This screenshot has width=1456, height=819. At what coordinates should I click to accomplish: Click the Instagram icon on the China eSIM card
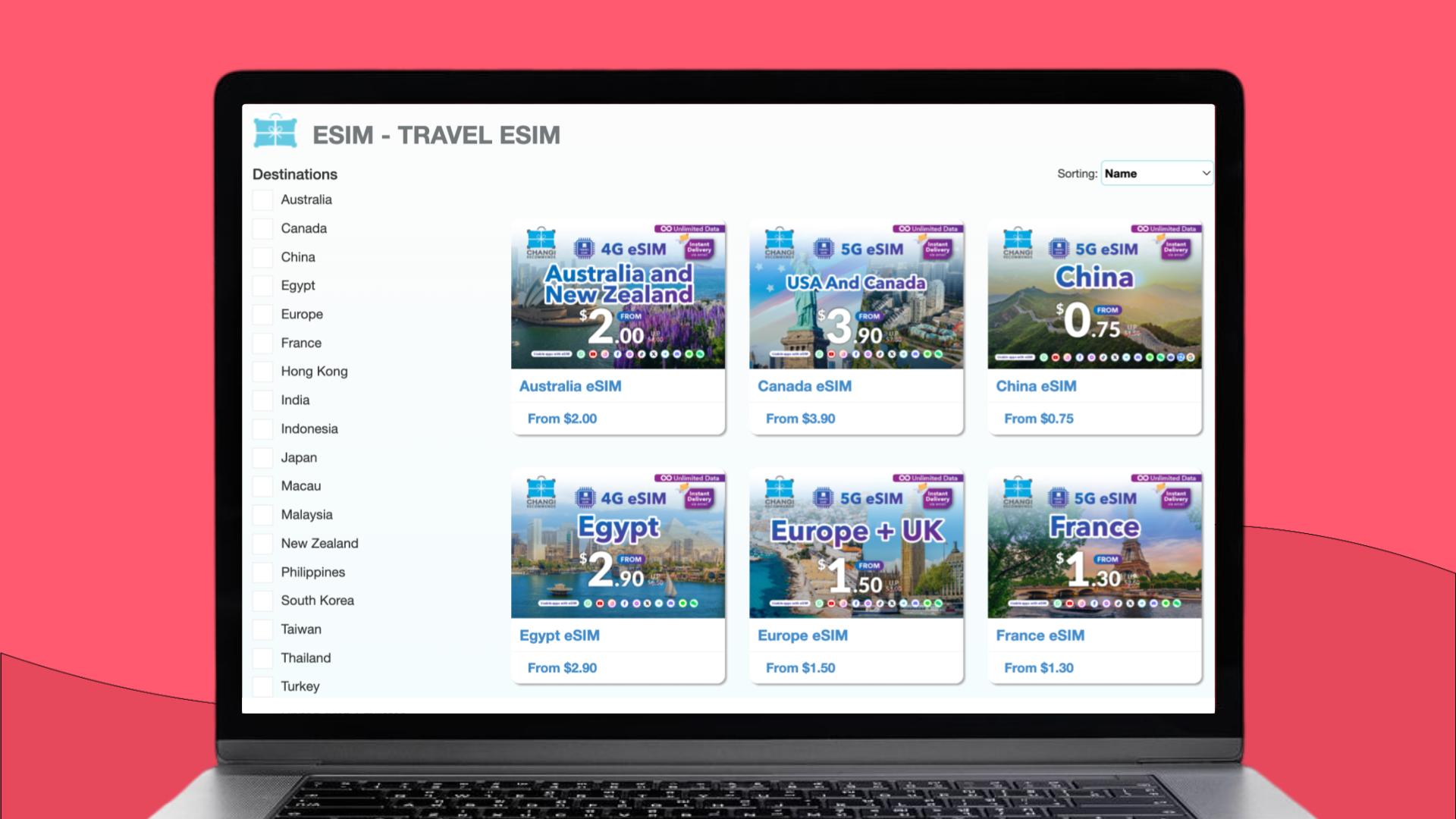[x=1068, y=357]
